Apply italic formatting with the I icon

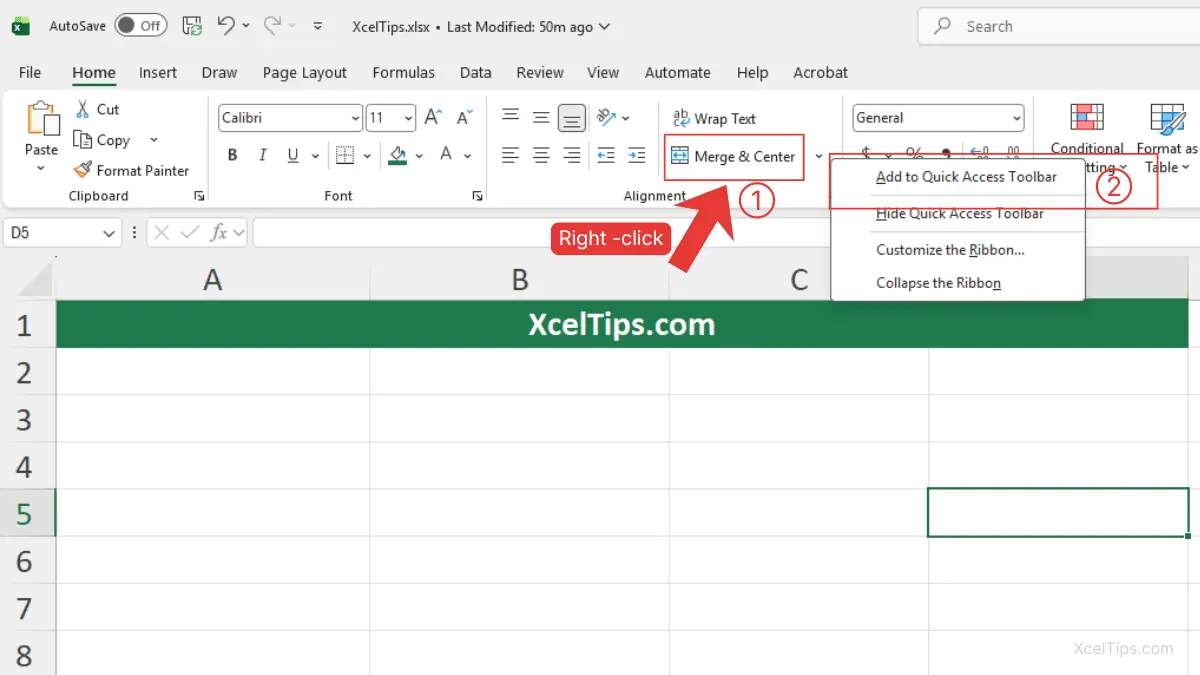point(262,154)
